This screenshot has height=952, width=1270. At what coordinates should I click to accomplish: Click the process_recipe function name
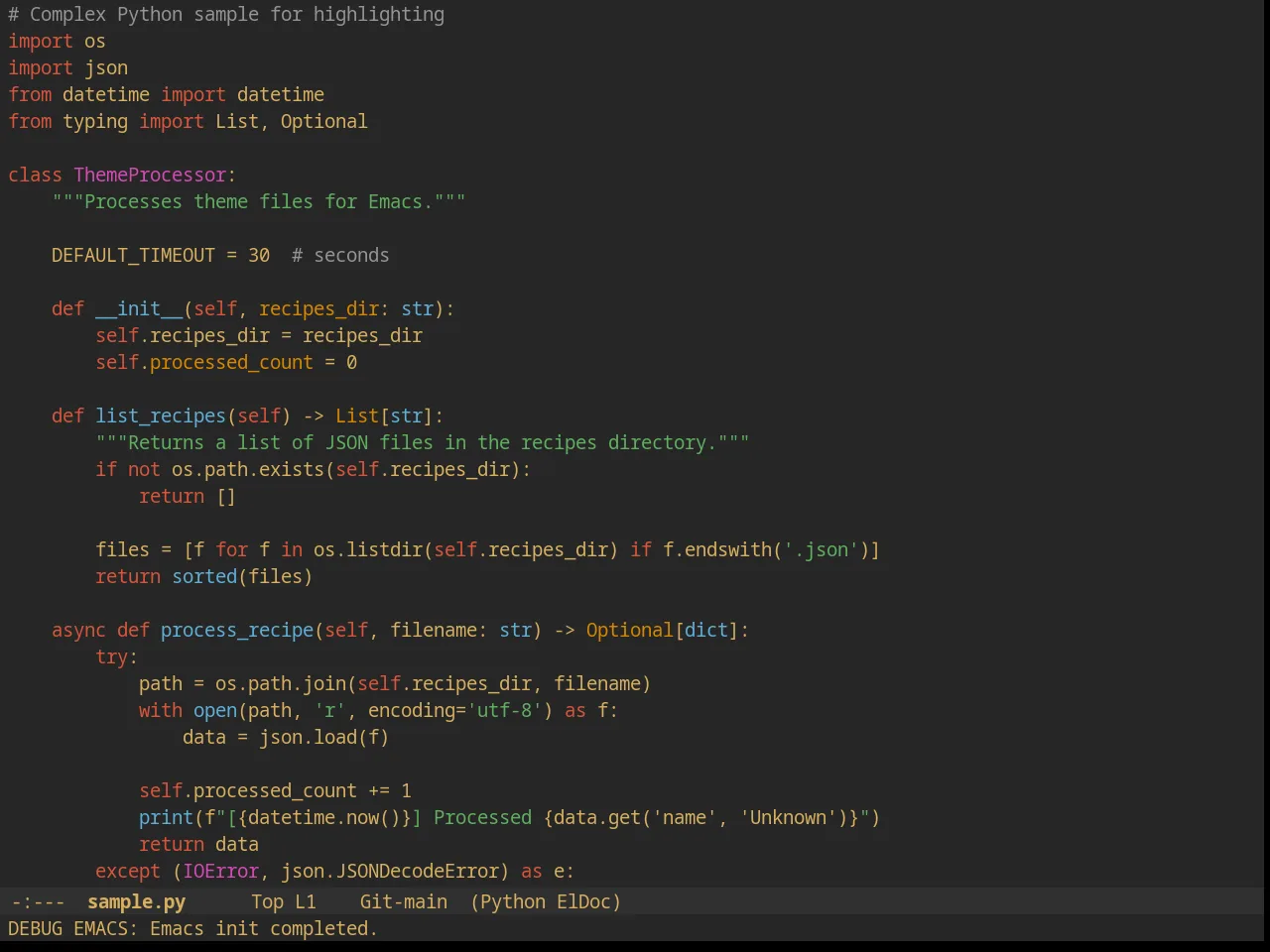[237, 631]
